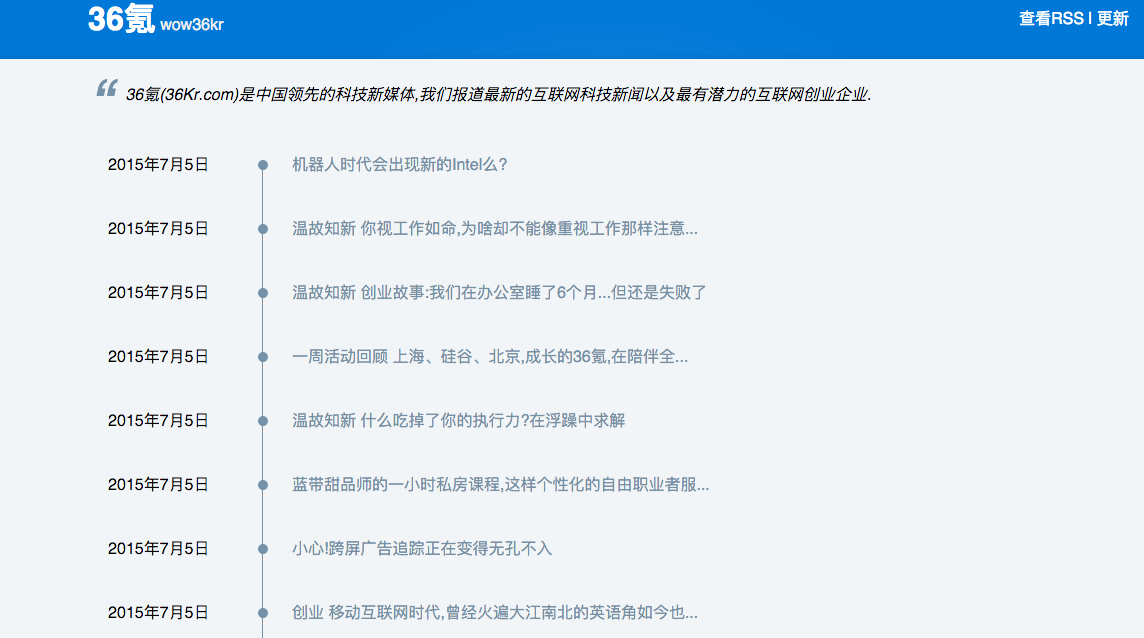Click date 2015年7月5日 next to 蓝带甜品师 article

158,485
